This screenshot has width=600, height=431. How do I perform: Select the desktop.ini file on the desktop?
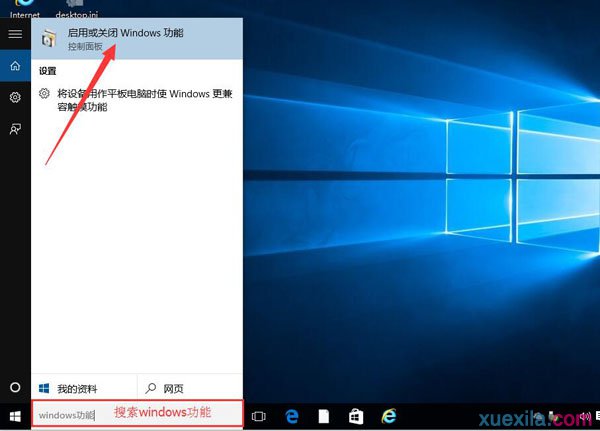(77, 10)
